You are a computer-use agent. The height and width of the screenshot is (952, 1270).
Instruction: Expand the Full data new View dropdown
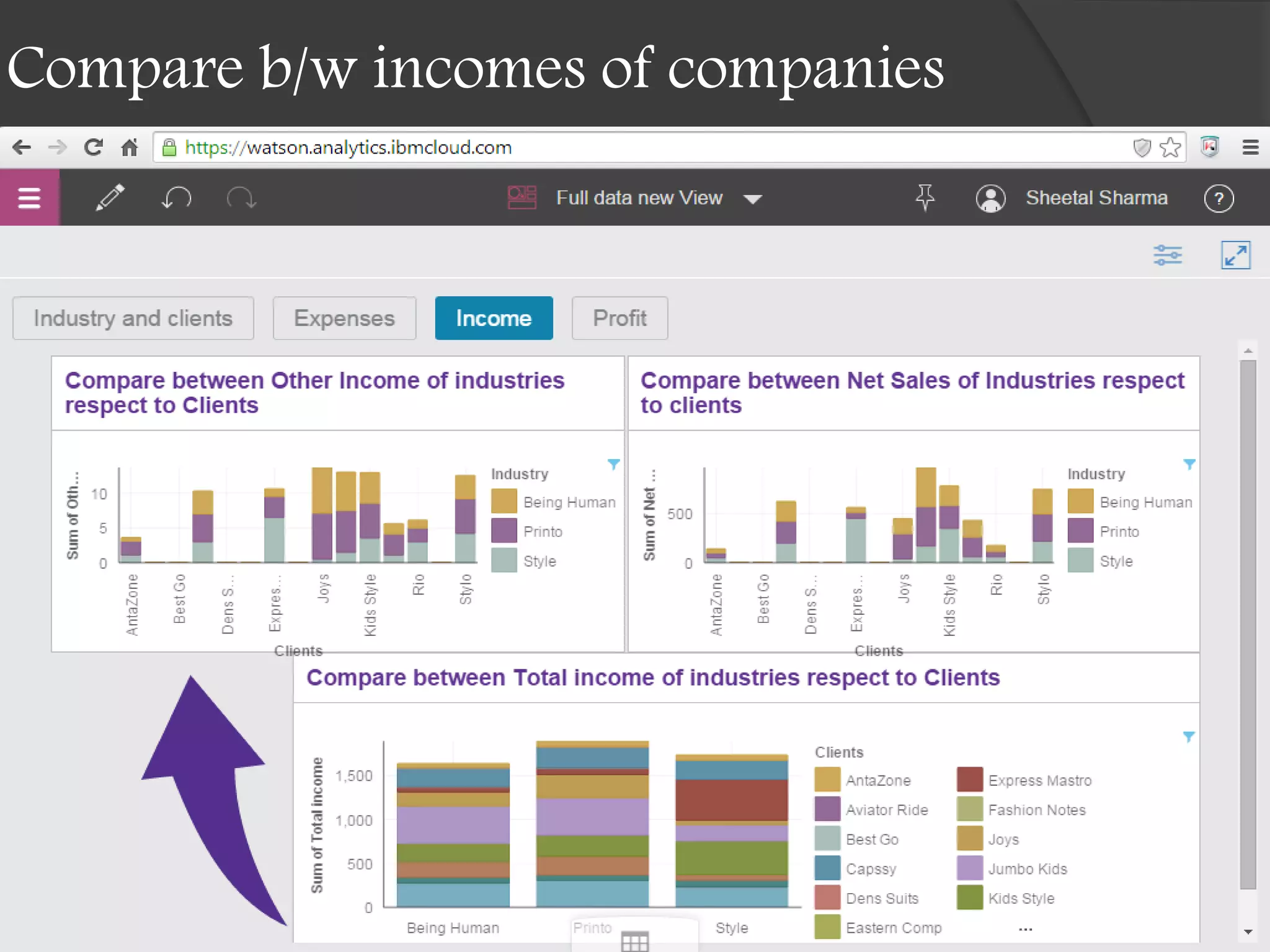[753, 199]
